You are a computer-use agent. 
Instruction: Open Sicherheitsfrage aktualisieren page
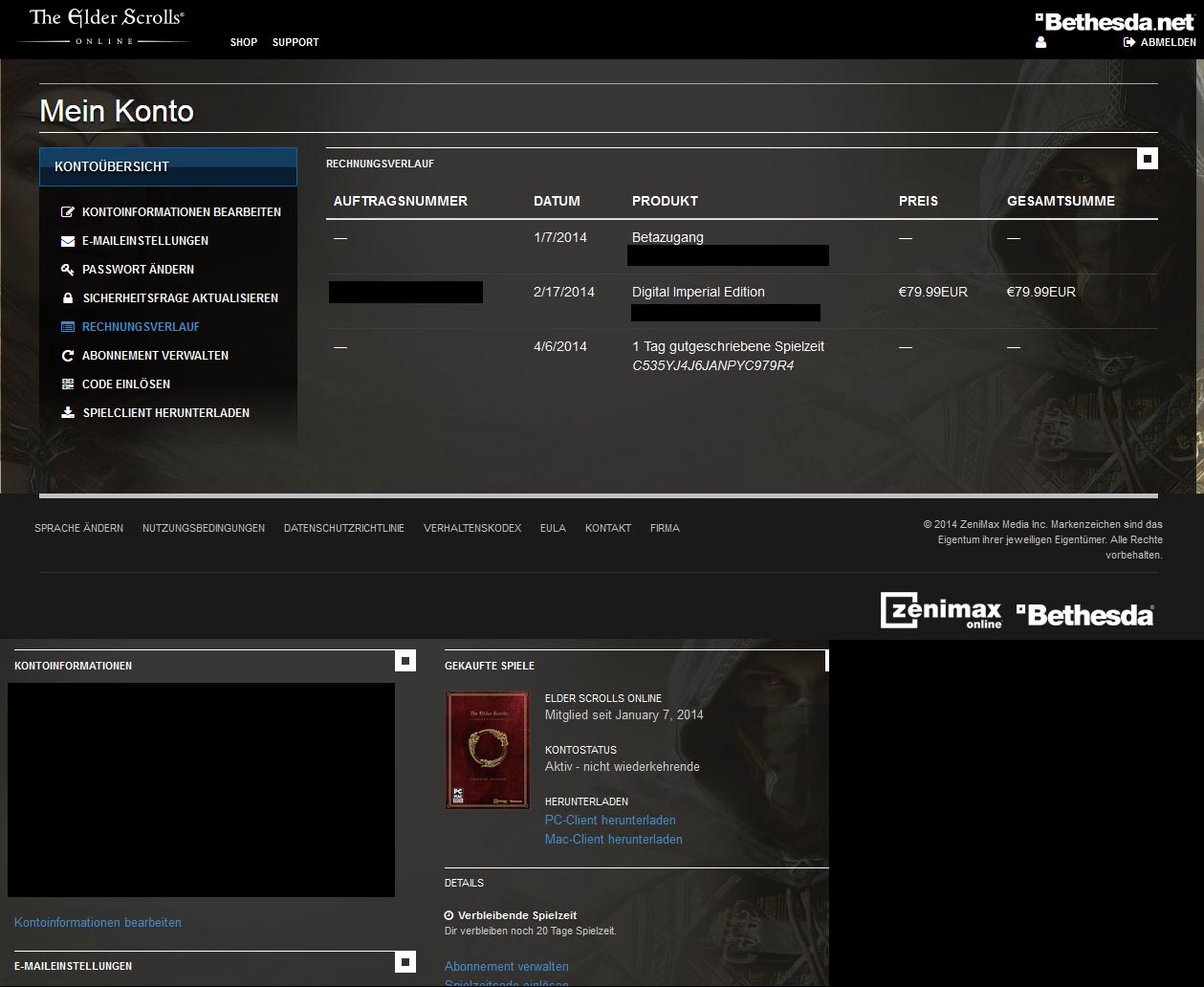(181, 298)
